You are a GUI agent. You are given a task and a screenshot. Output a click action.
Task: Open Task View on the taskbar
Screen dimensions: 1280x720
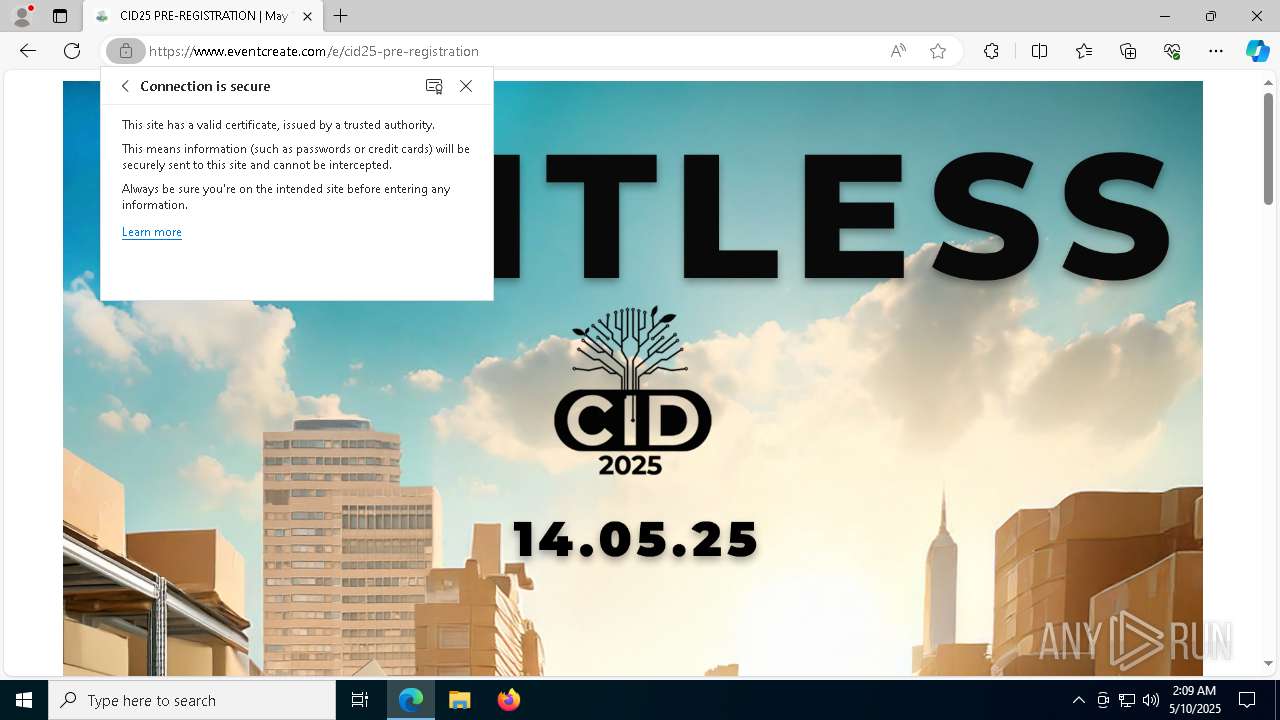360,700
